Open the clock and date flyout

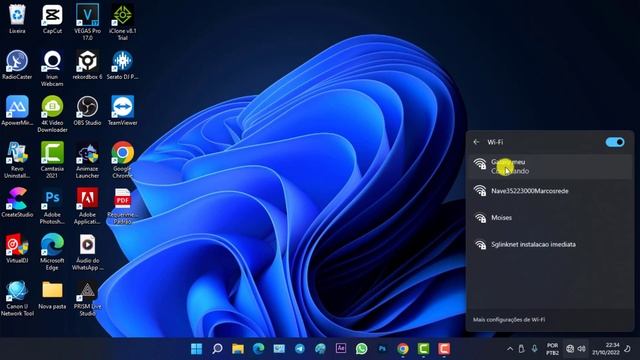[x=606, y=349]
